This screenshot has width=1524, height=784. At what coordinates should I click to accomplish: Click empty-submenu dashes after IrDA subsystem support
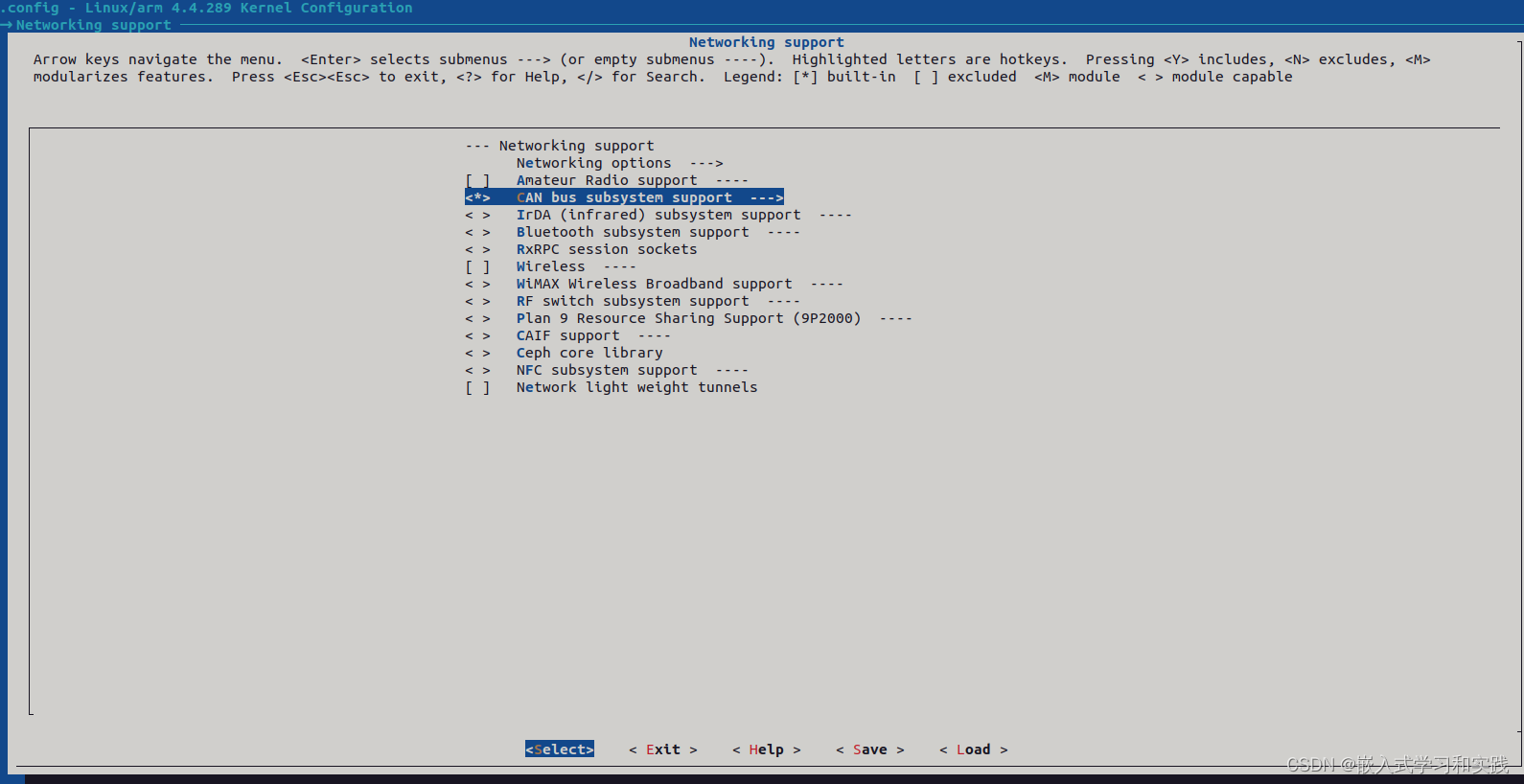point(836,215)
